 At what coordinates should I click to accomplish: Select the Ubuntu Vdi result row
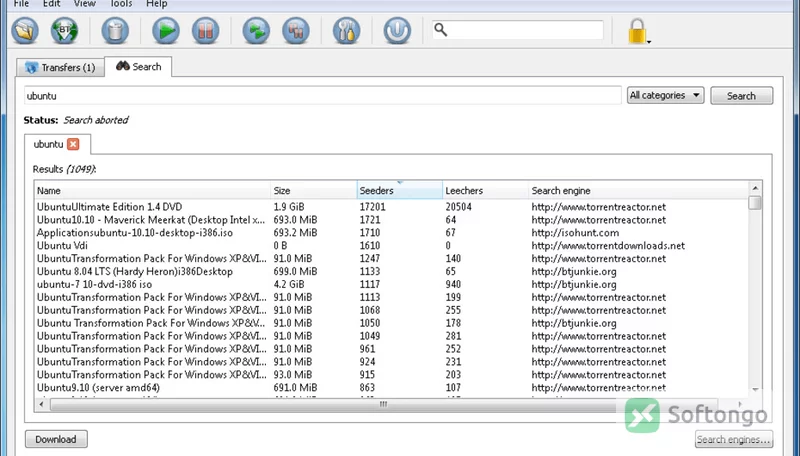[391, 246]
